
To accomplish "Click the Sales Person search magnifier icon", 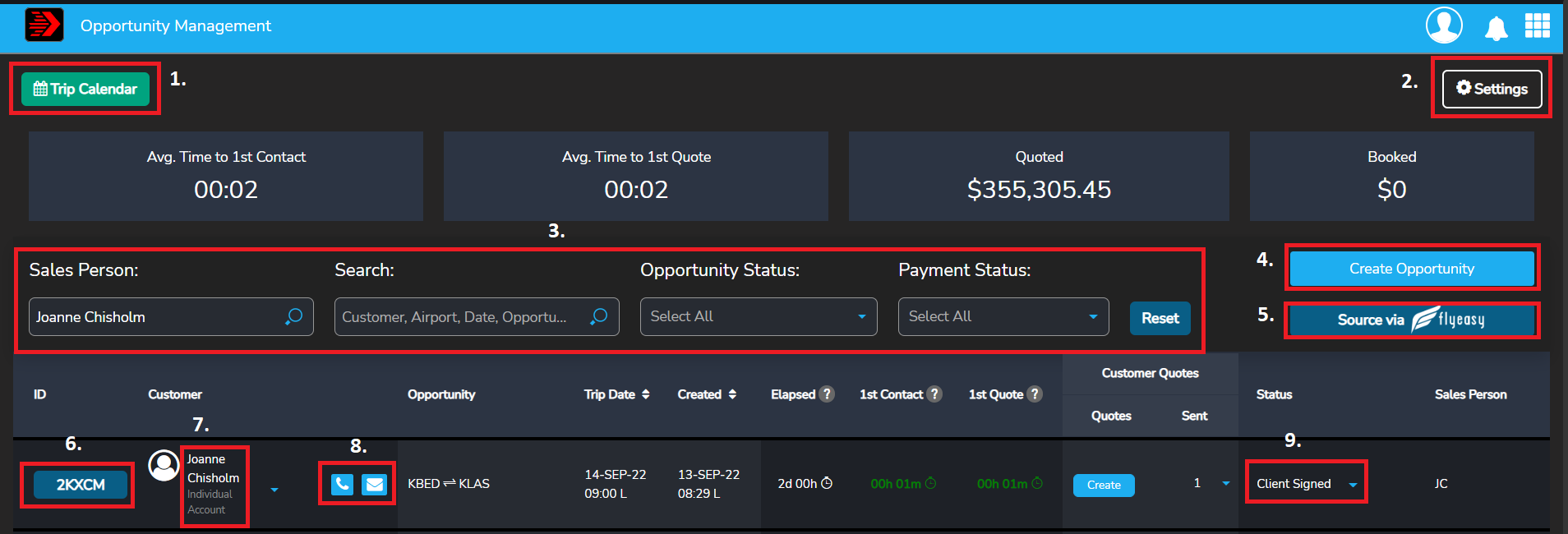I will [293, 316].
